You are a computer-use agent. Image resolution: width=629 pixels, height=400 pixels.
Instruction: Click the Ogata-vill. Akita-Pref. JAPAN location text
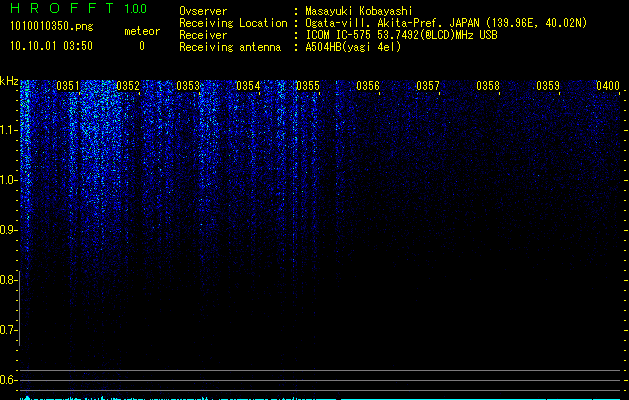[x=446, y=23]
